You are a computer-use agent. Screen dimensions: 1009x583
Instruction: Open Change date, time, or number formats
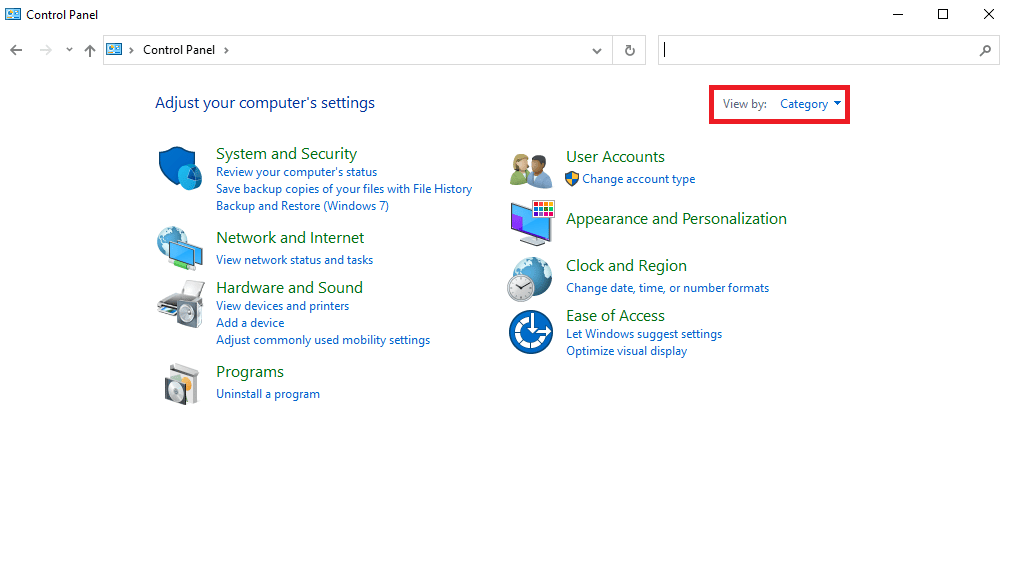[x=667, y=288]
